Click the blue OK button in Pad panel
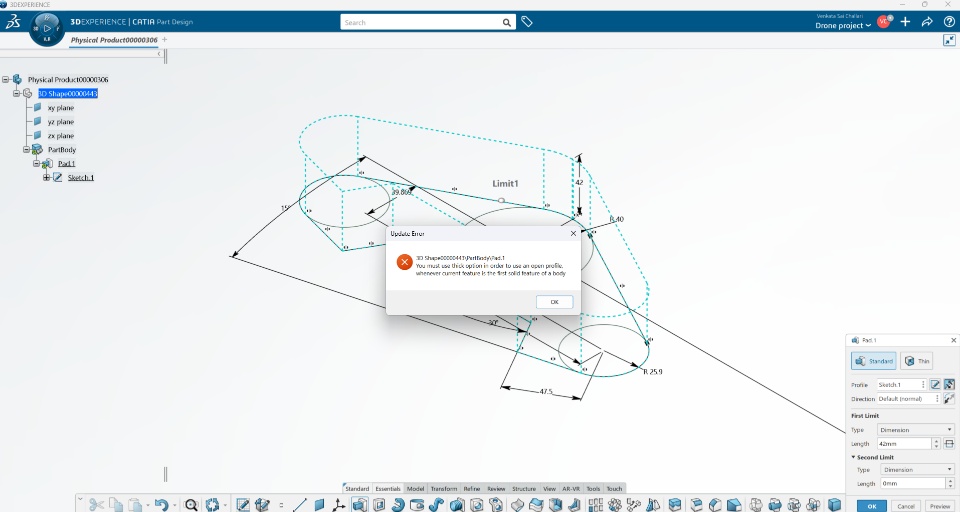Image resolution: width=960 pixels, height=512 pixels. coord(872,506)
